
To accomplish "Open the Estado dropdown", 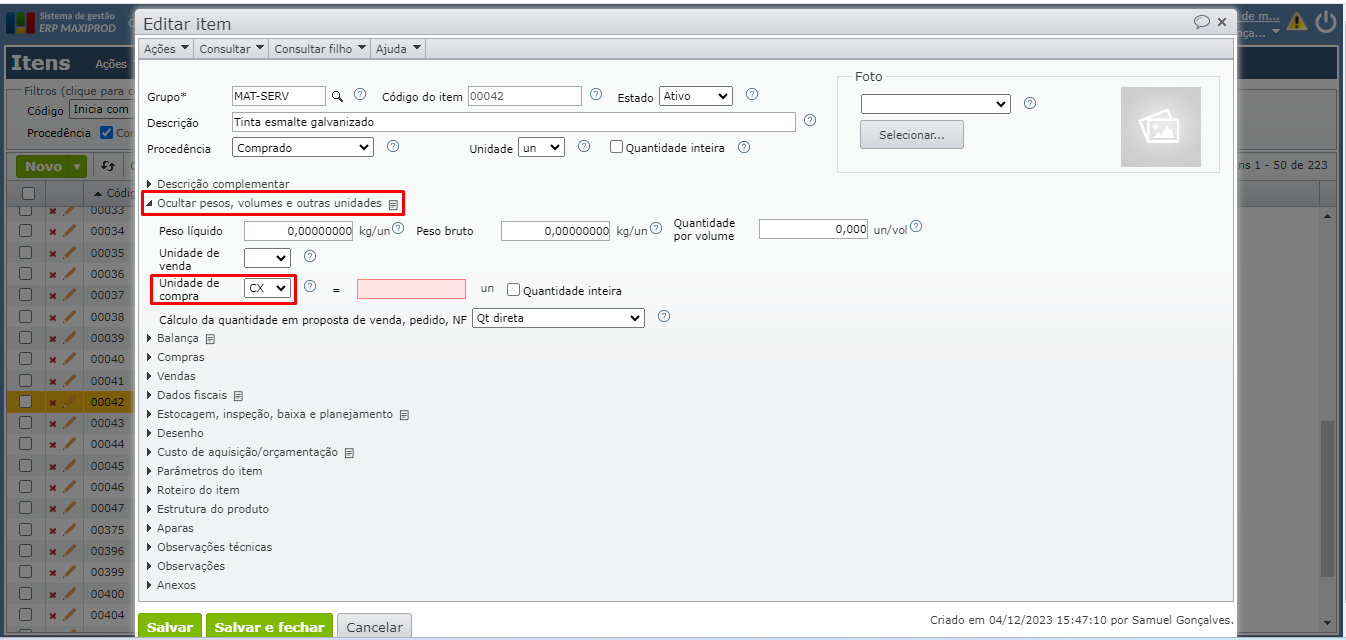I will pos(696,96).
